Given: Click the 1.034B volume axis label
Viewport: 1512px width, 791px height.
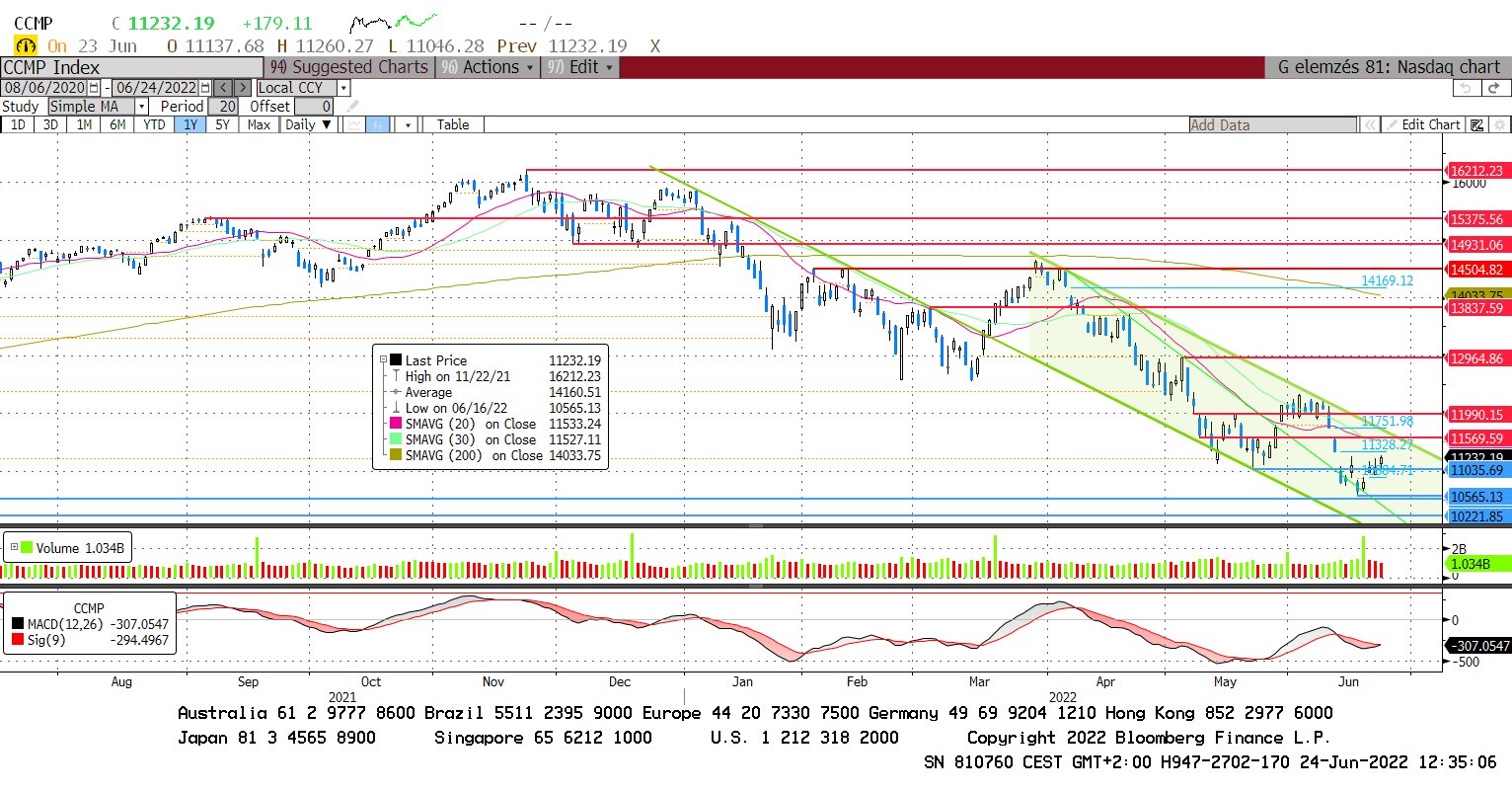Looking at the screenshot, I should pyautogui.click(x=1478, y=564).
